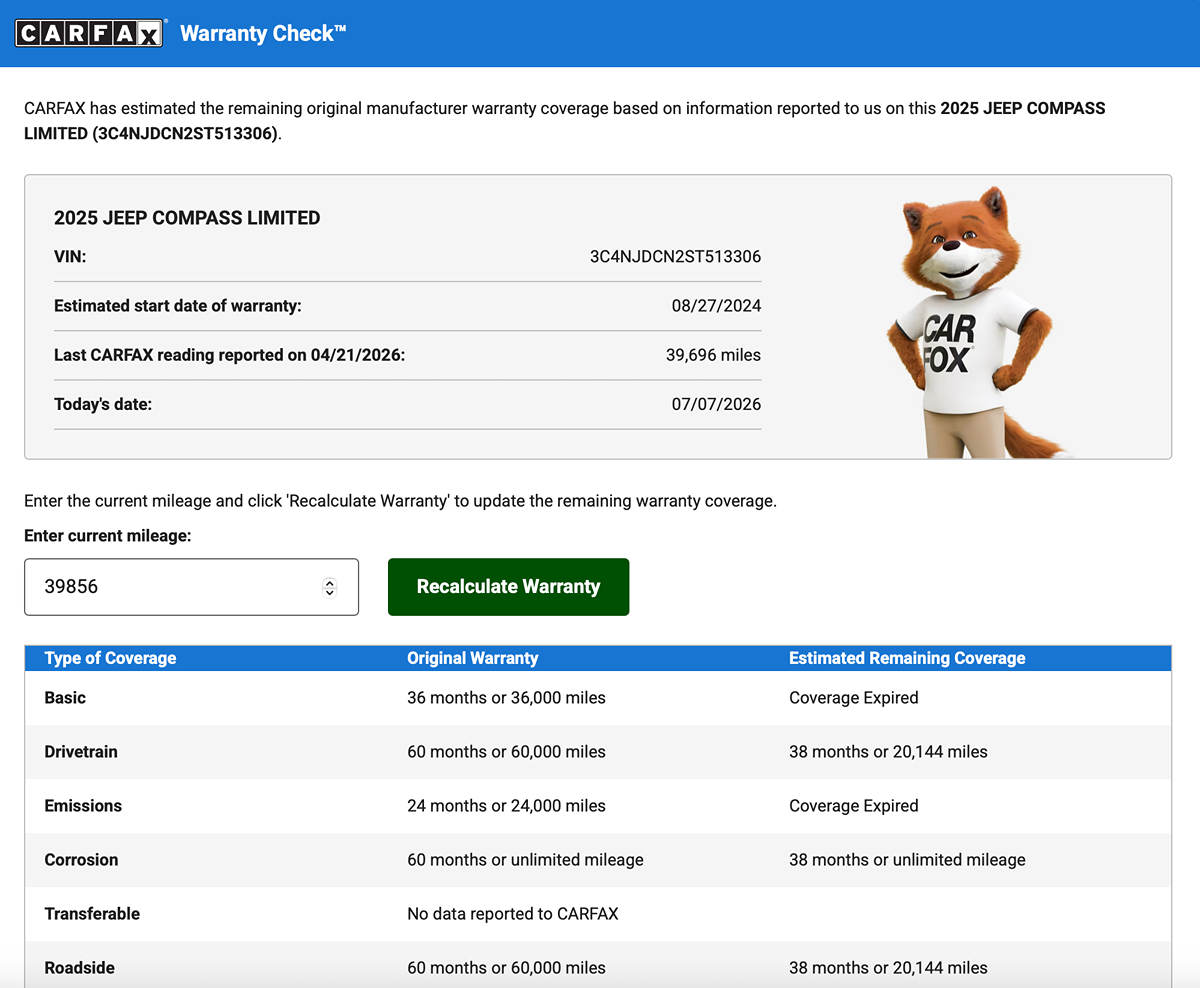Image resolution: width=1200 pixels, height=988 pixels.
Task: Click the 39,696 miles reading
Action: pos(713,355)
